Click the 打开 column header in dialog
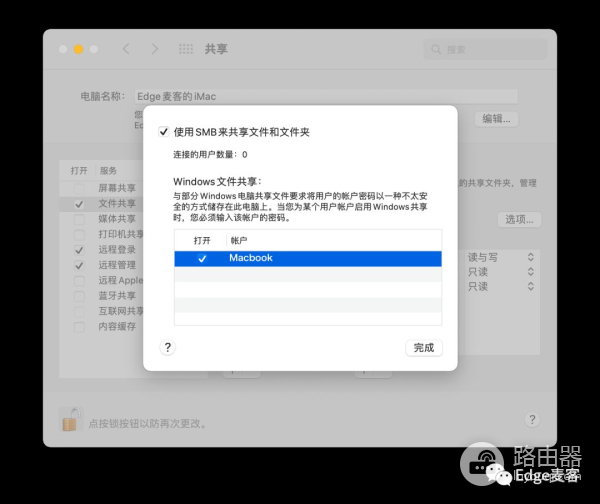This screenshot has width=600, height=504. pos(202,240)
